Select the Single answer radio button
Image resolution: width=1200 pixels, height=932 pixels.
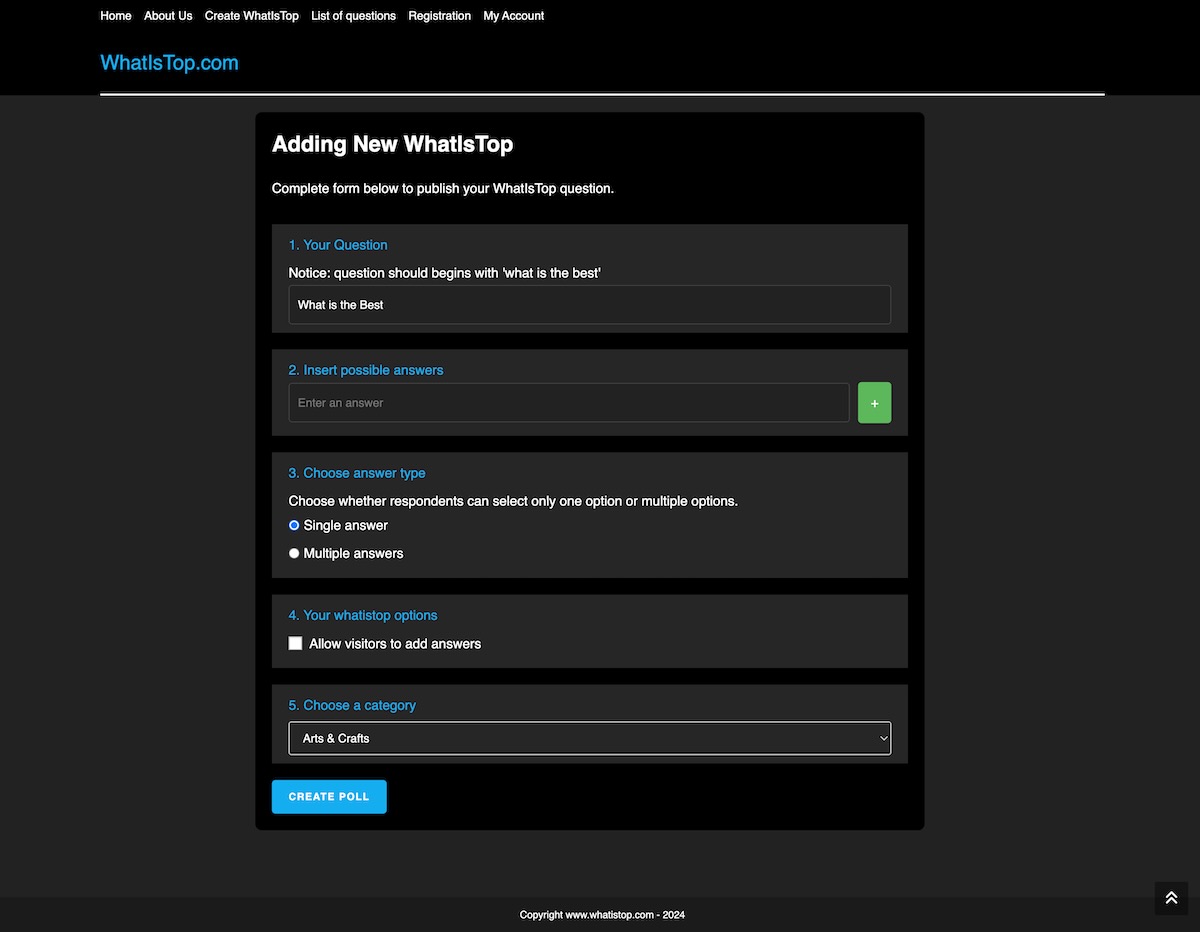tap(294, 525)
